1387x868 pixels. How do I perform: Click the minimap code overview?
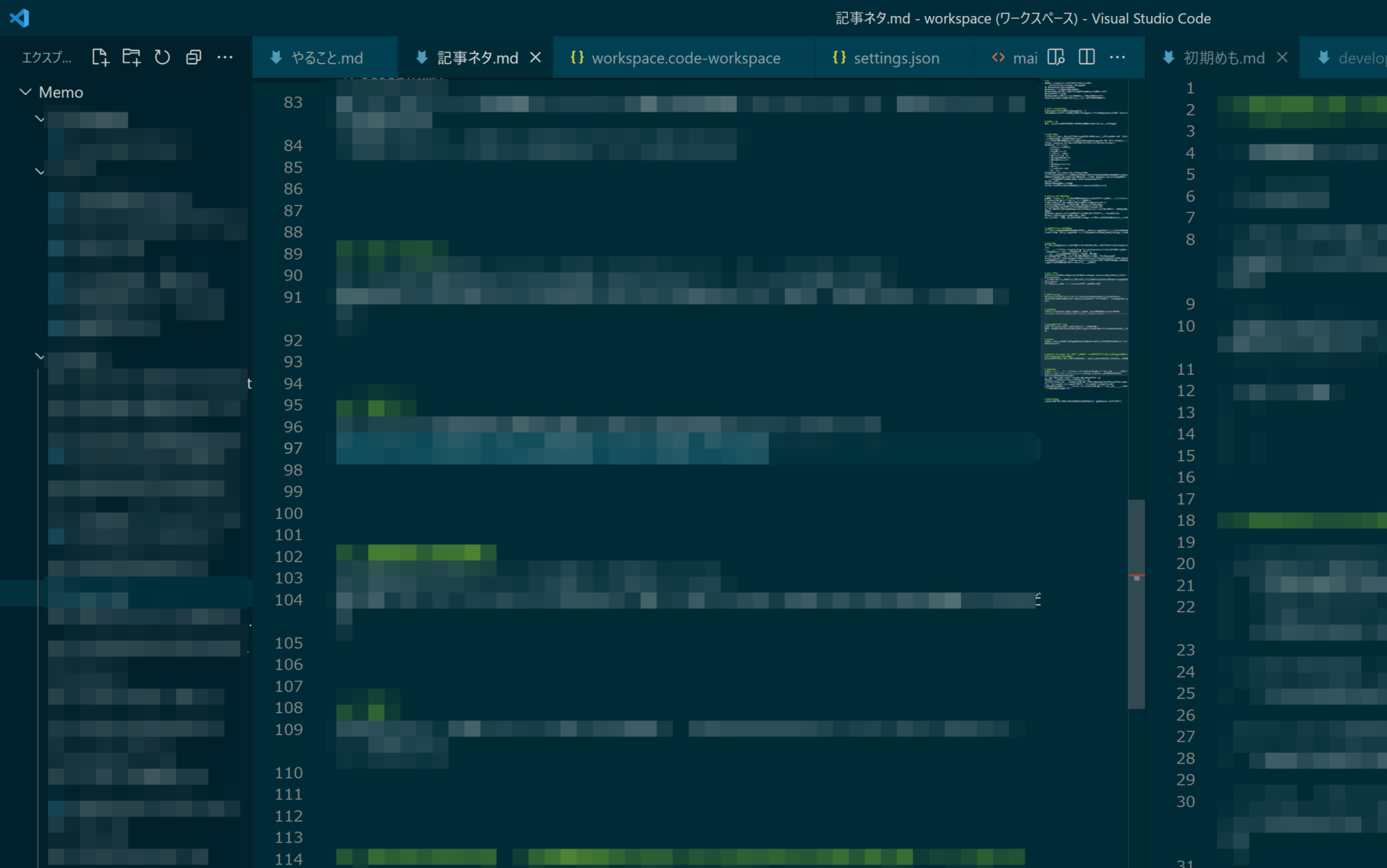(x=1086, y=241)
